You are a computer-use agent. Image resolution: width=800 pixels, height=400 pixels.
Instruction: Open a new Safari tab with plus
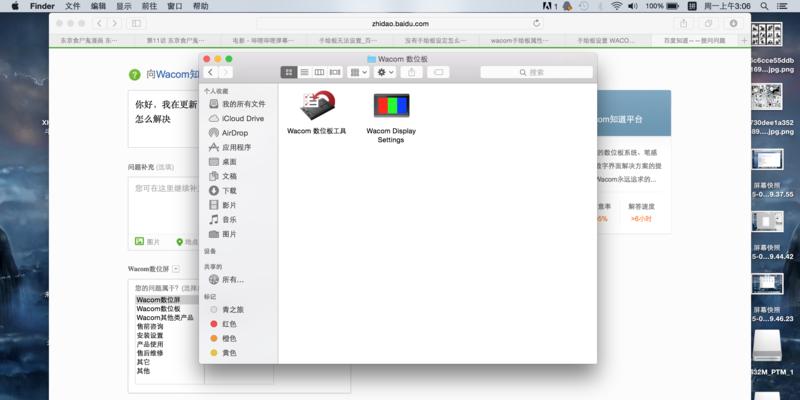pyautogui.click(x=744, y=40)
